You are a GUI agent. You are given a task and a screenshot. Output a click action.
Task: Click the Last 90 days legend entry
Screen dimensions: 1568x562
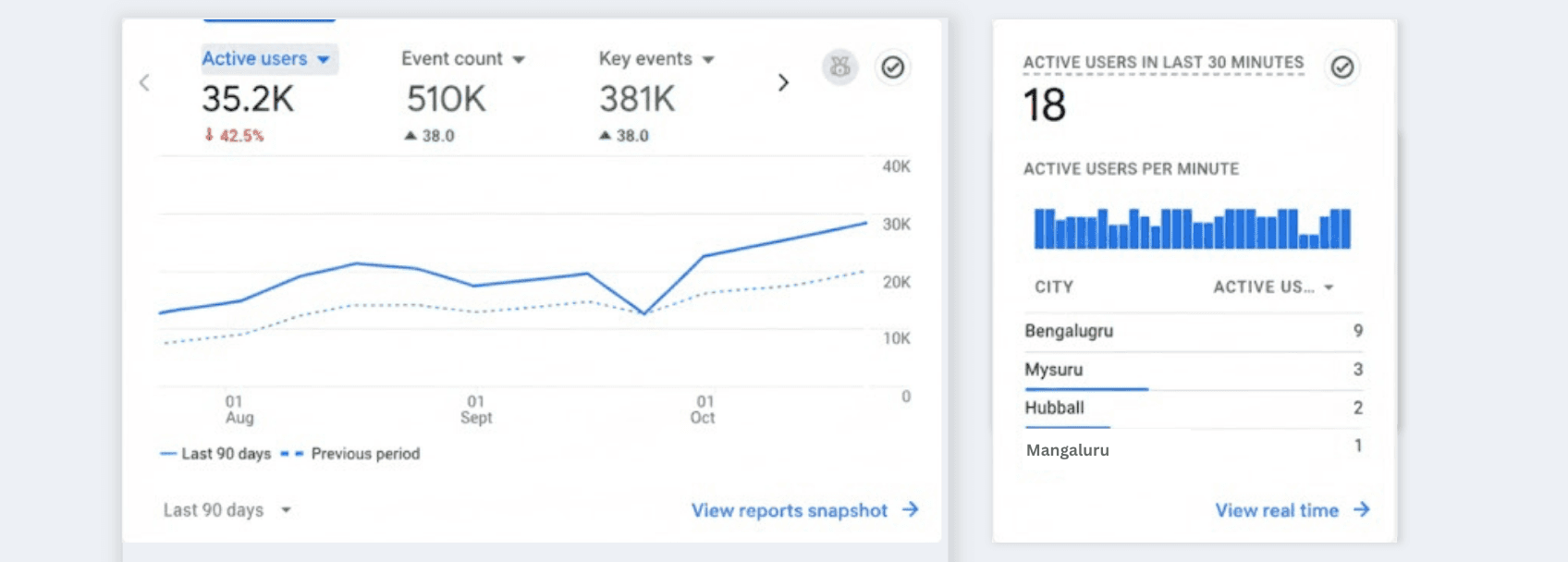click(x=215, y=454)
